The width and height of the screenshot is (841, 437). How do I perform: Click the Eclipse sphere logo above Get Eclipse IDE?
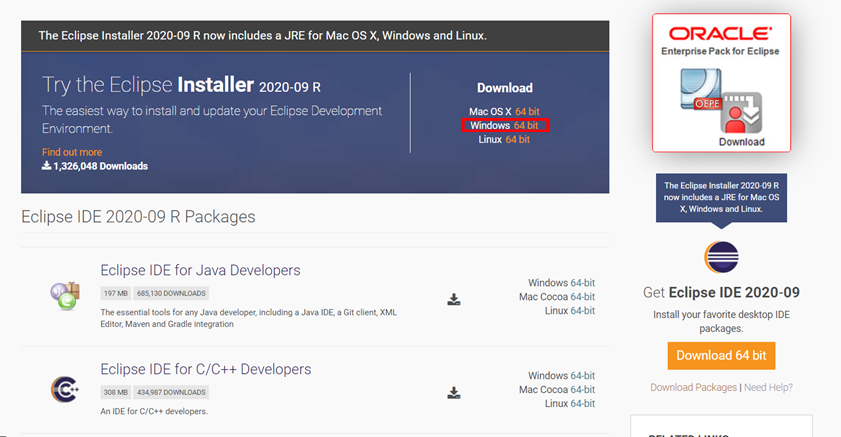click(x=721, y=257)
